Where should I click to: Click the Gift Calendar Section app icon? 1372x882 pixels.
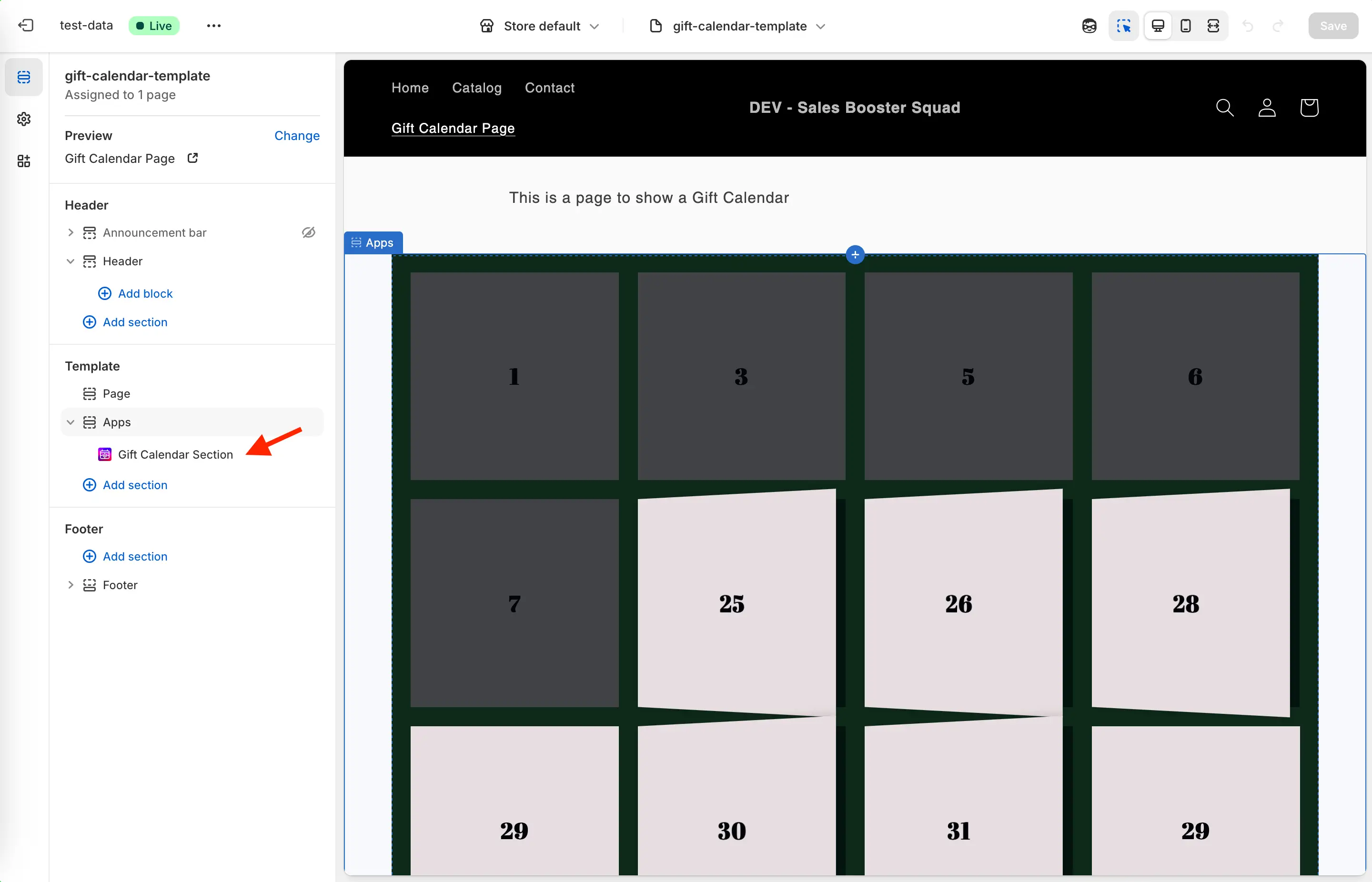(104, 454)
